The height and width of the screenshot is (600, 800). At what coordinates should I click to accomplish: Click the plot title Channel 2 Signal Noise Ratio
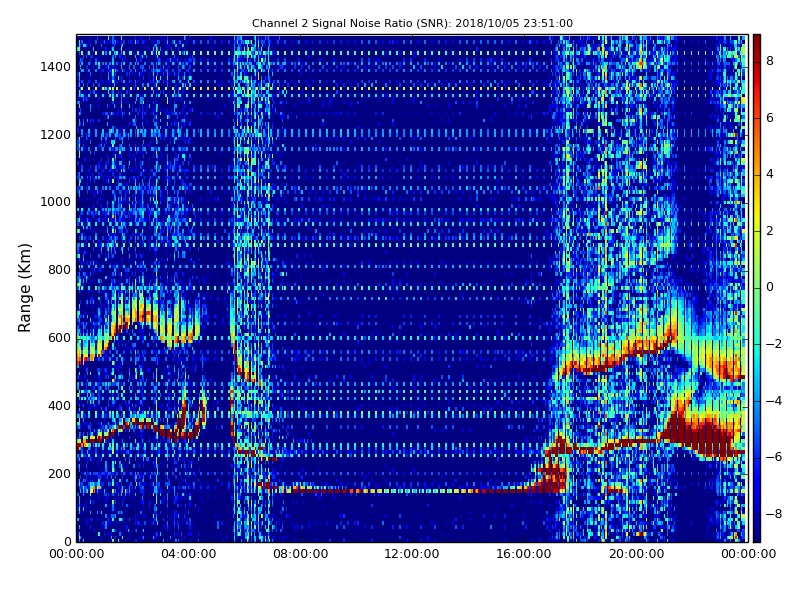tap(412, 23)
